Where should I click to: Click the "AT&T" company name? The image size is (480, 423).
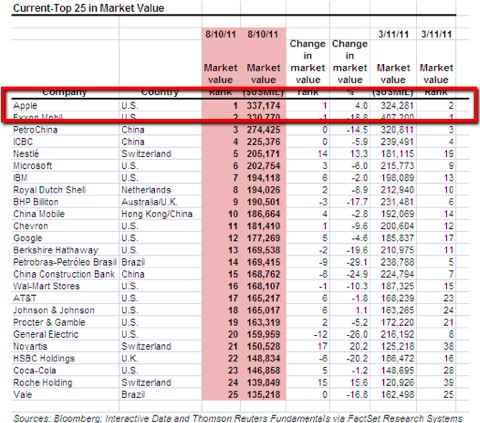point(24,298)
